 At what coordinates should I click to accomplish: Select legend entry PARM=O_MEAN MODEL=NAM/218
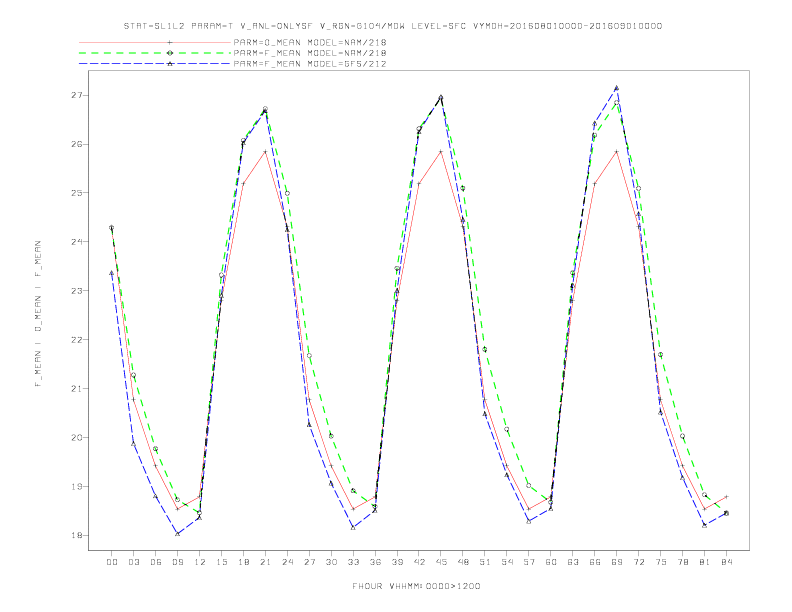[x=310, y=42]
